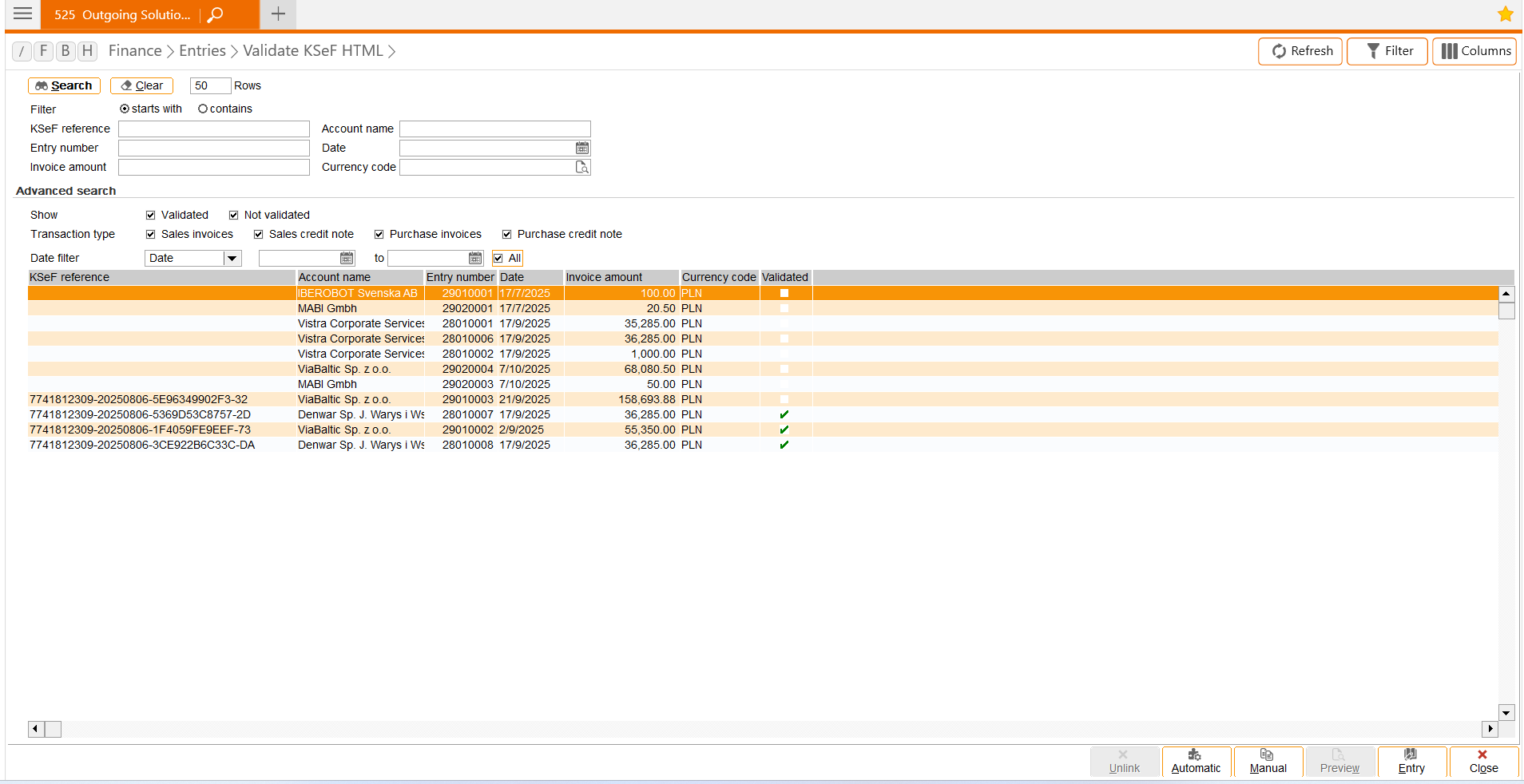
Task: Uncheck the 'Not validated' checkbox
Action: 234,215
